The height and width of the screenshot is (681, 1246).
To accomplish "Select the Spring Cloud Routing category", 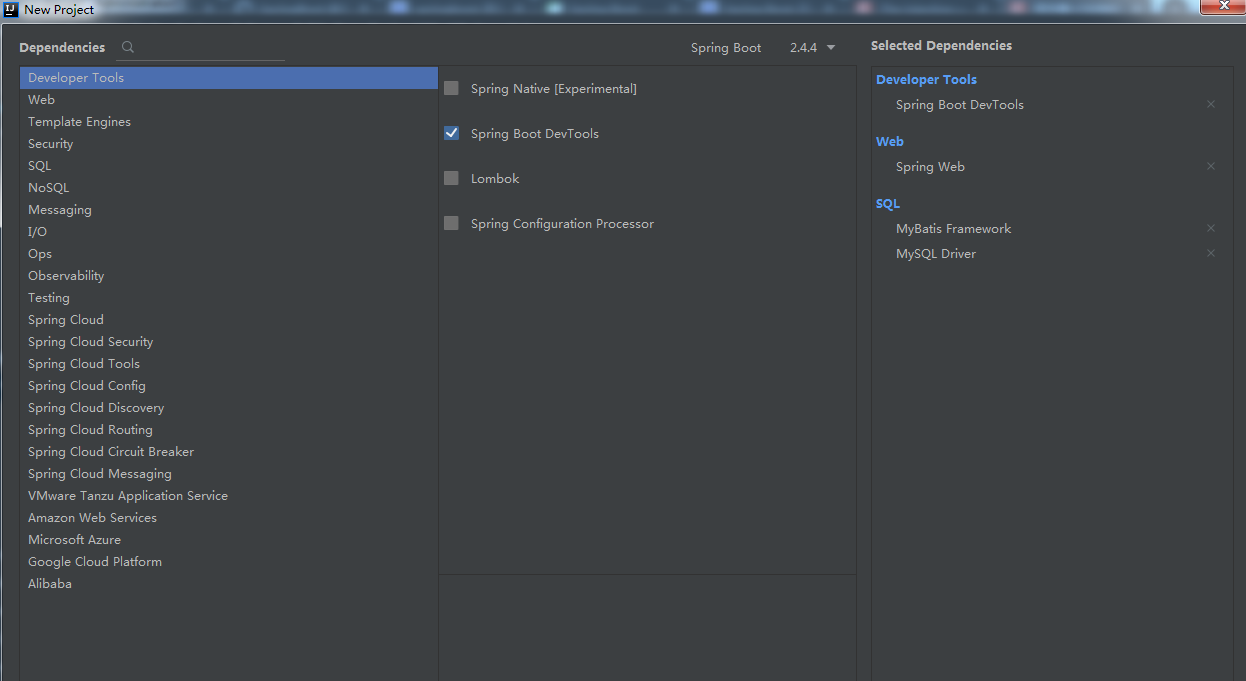I will coord(229,429).
